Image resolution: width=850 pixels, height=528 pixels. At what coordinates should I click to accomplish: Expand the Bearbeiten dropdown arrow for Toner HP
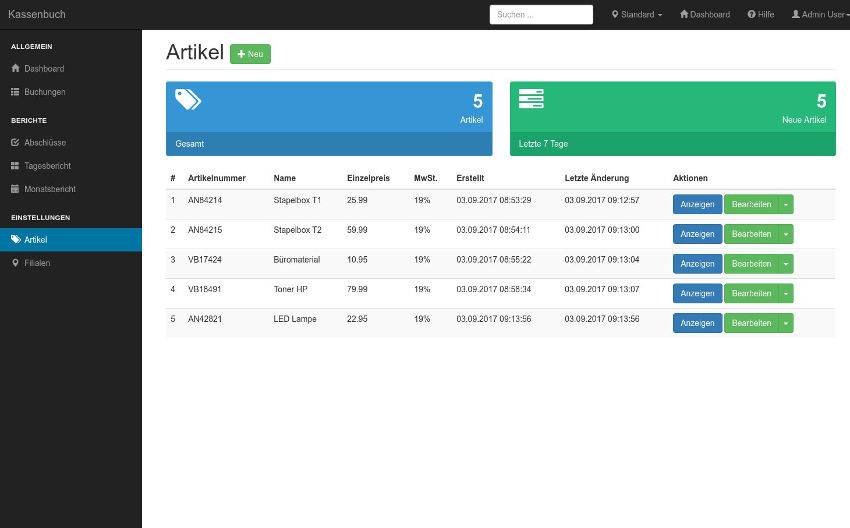point(786,294)
